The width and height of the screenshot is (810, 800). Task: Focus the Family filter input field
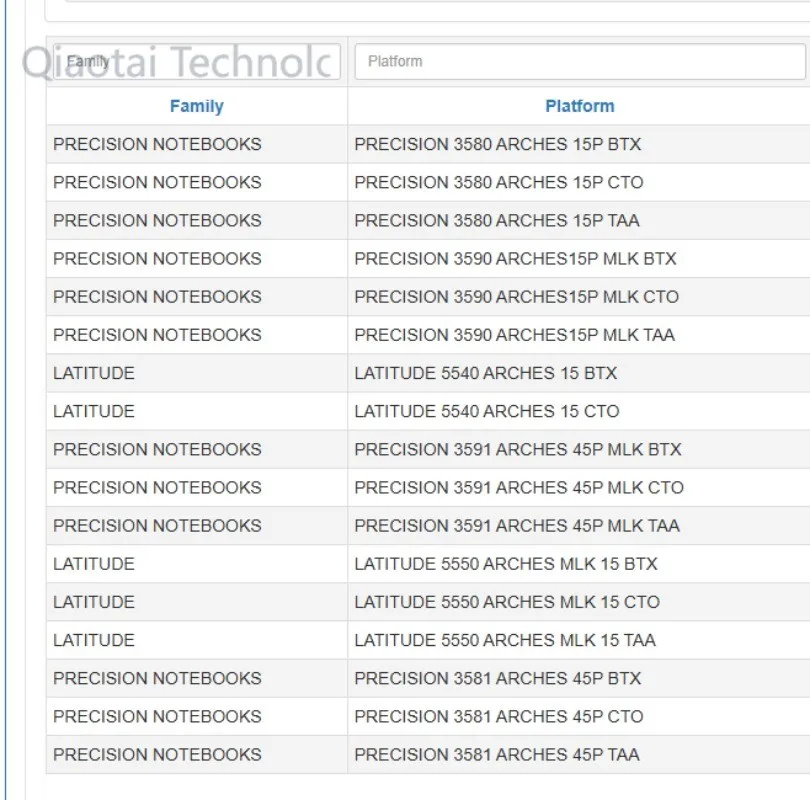coord(196,61)
